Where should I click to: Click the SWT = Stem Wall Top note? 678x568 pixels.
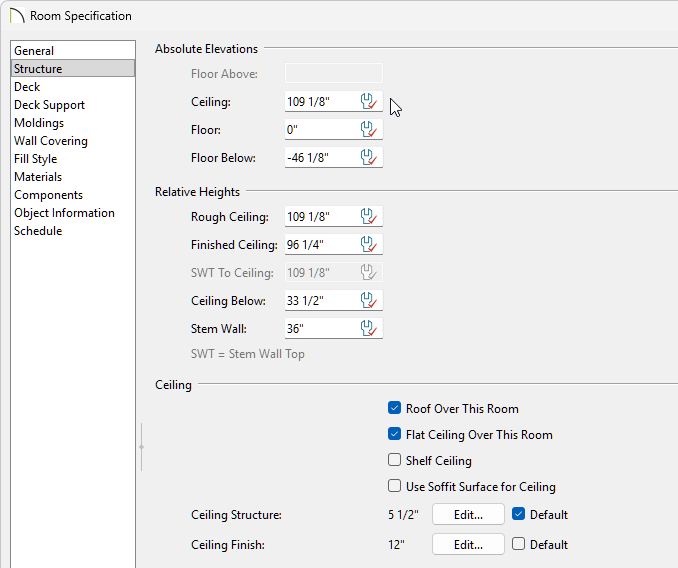[x=248, y=354]
